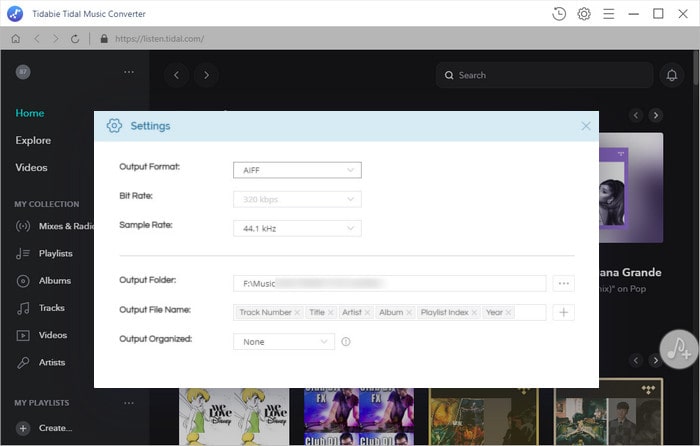Open Videos in My Collection
This screenshot has width=700, height=446.
pos(42,335)
